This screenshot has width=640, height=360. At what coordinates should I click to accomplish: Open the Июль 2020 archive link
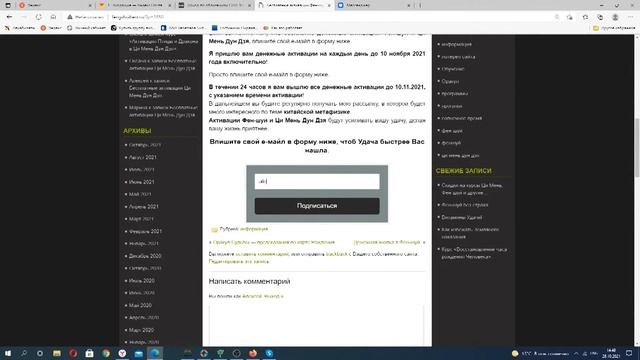pos(142,280)
